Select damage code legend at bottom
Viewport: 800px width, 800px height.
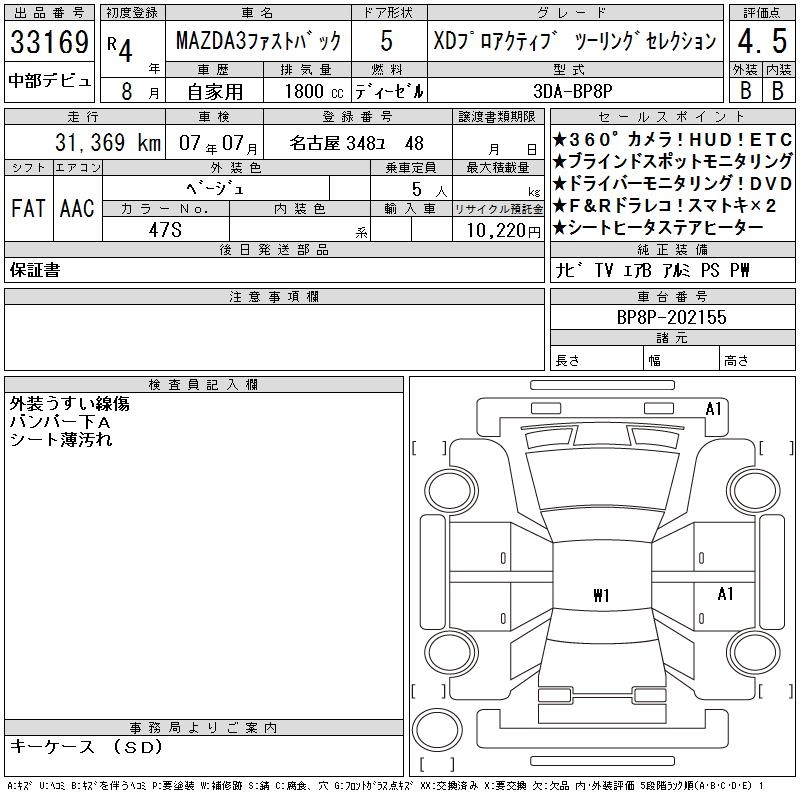coord(385,786)
